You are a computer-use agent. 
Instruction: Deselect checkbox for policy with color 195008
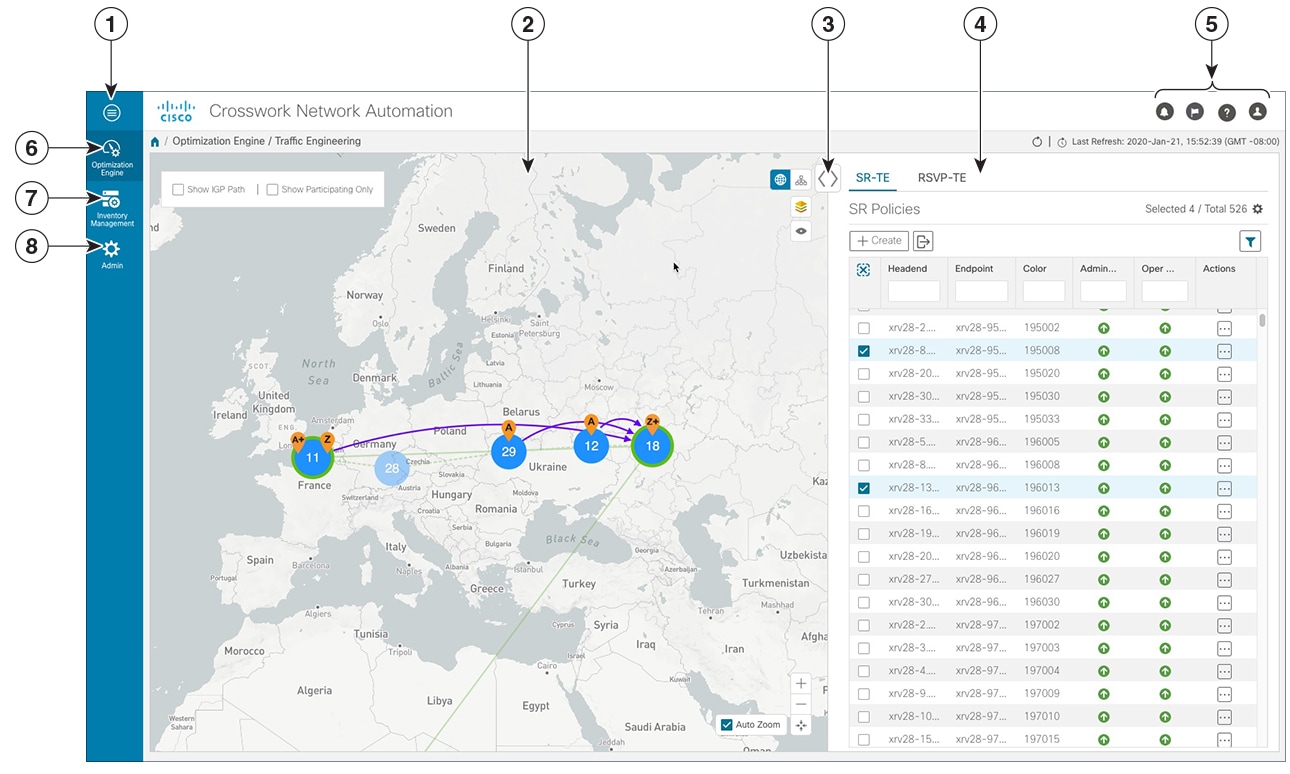coord(864,350)
